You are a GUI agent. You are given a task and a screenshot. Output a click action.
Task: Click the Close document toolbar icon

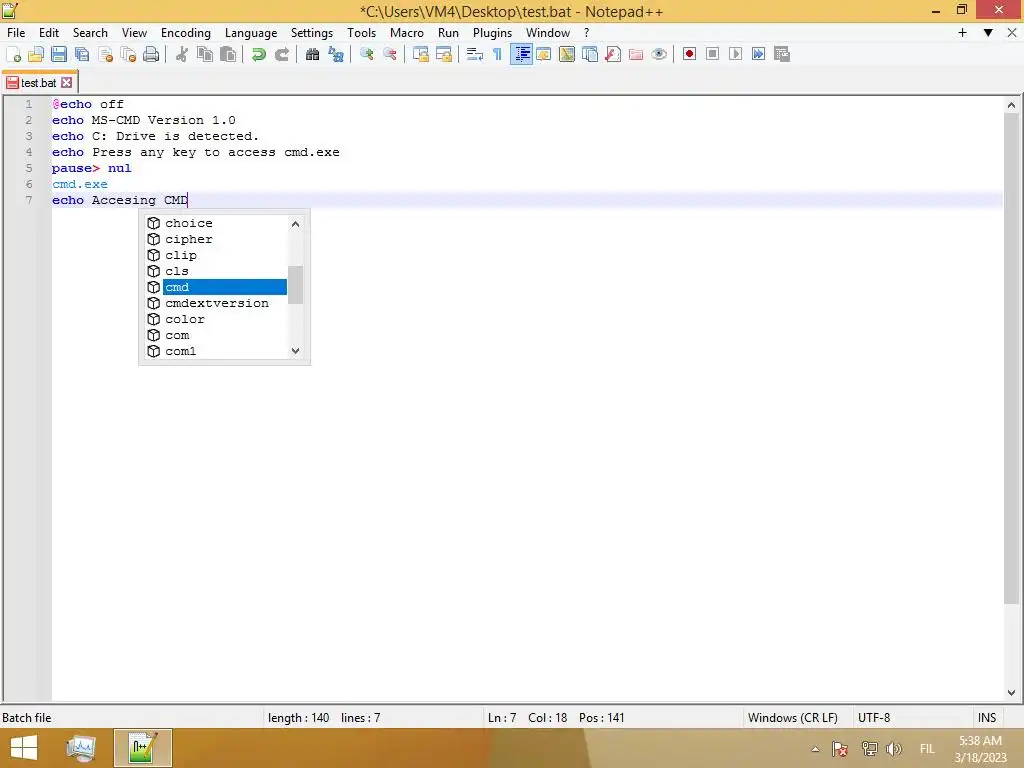[x=105, y=54]
